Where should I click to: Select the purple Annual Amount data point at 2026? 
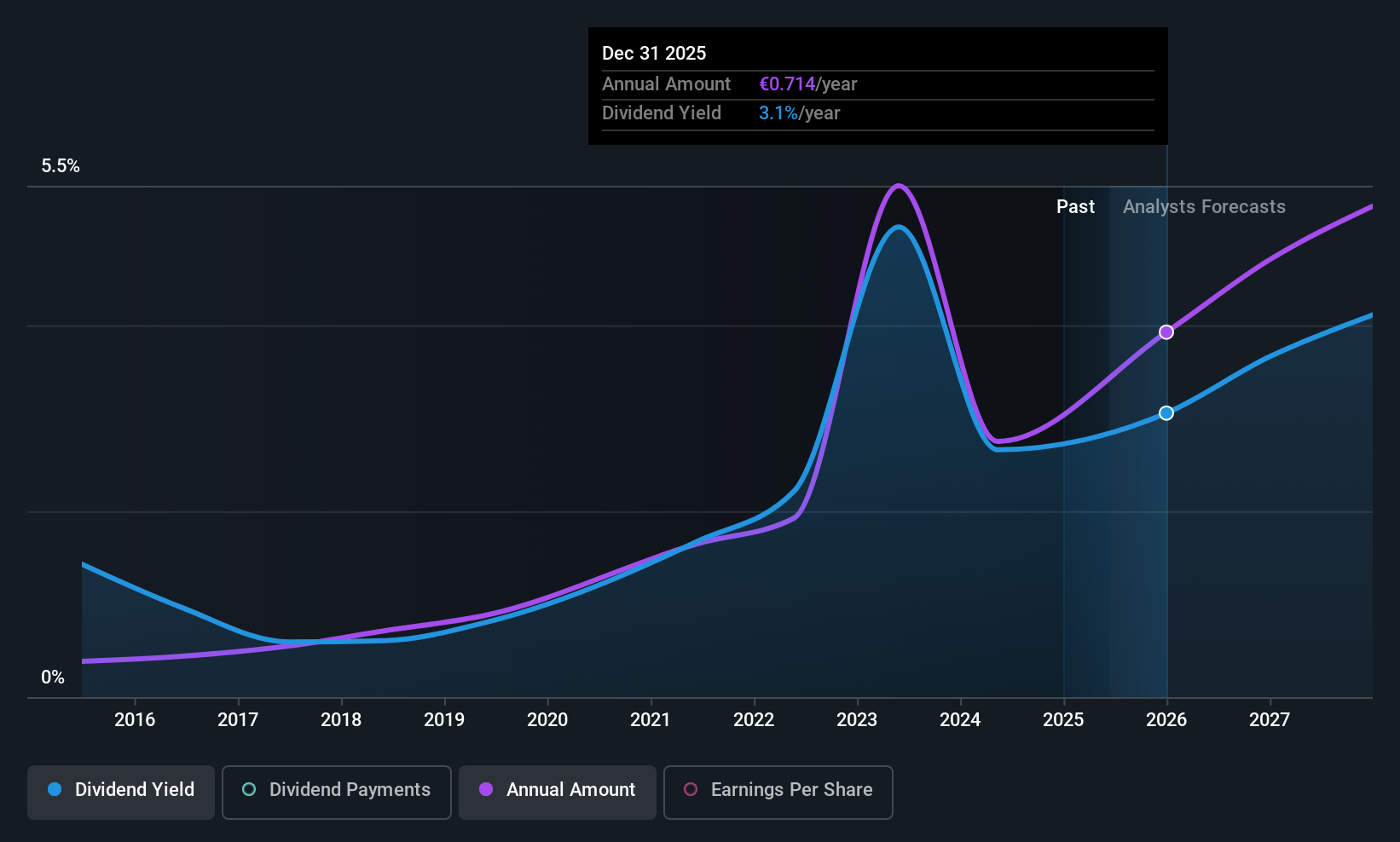click(1166, 332)
